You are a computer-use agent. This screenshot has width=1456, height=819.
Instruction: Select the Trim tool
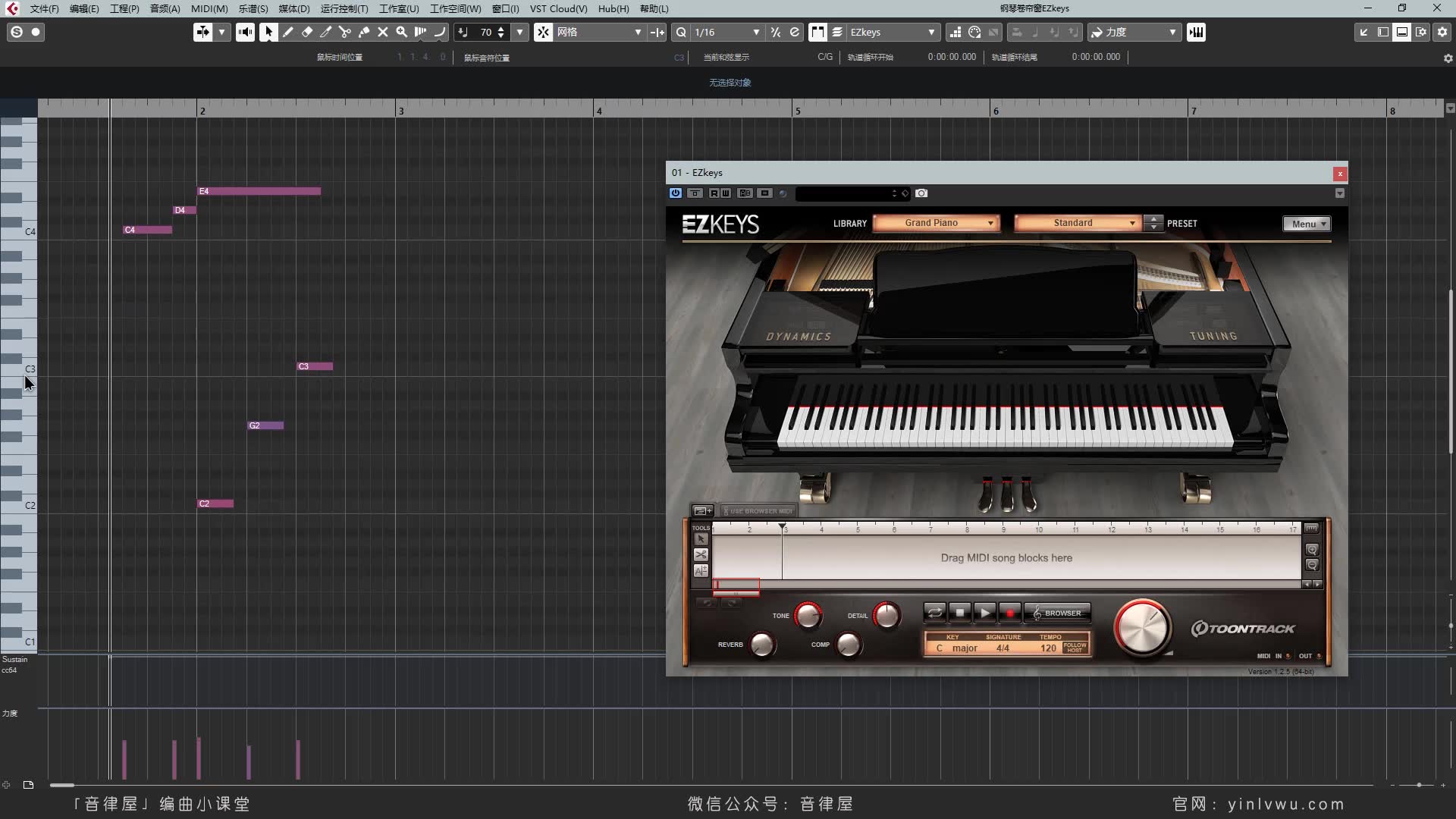click(x=326, y=32)
